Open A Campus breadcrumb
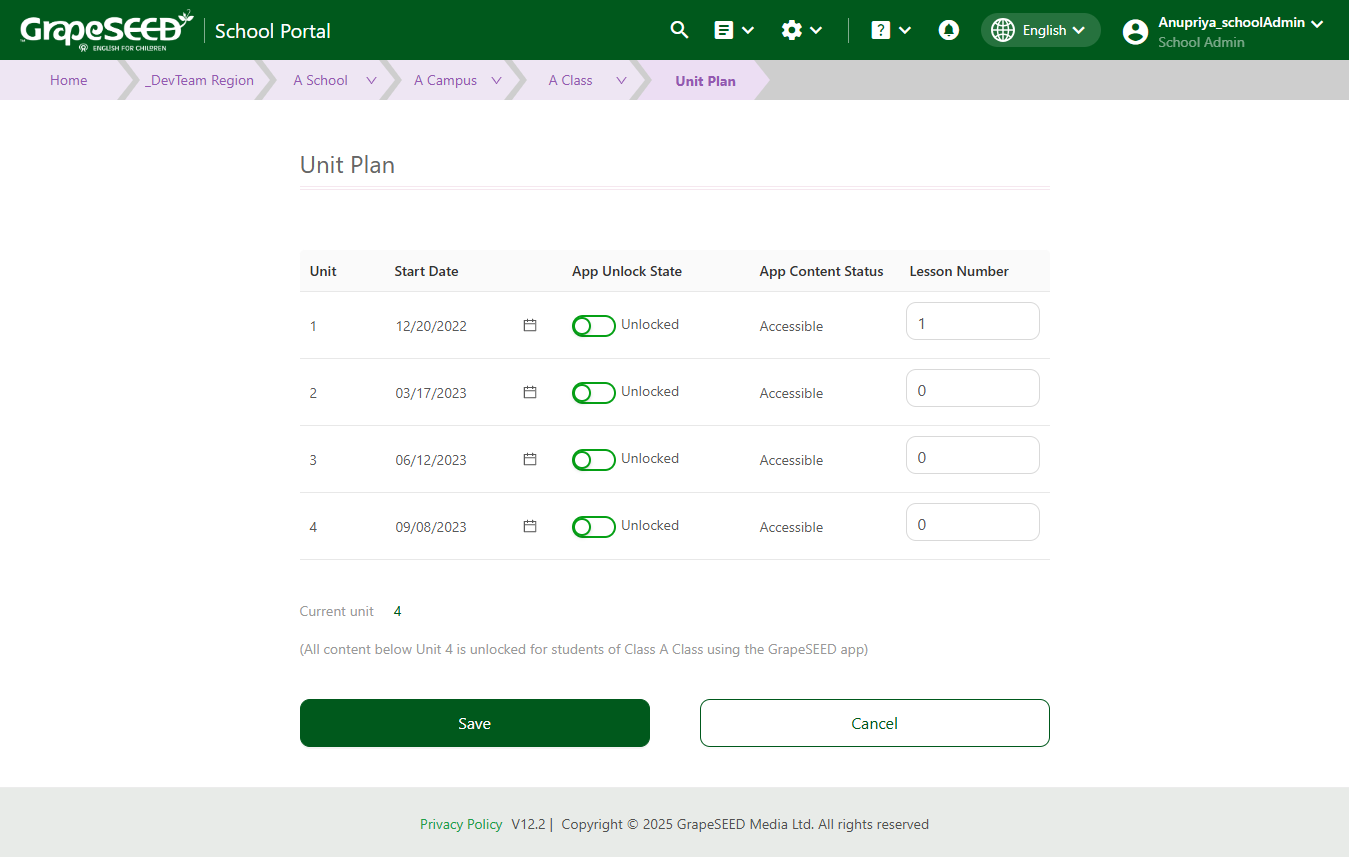1349x857 pixels. (445, 80)
